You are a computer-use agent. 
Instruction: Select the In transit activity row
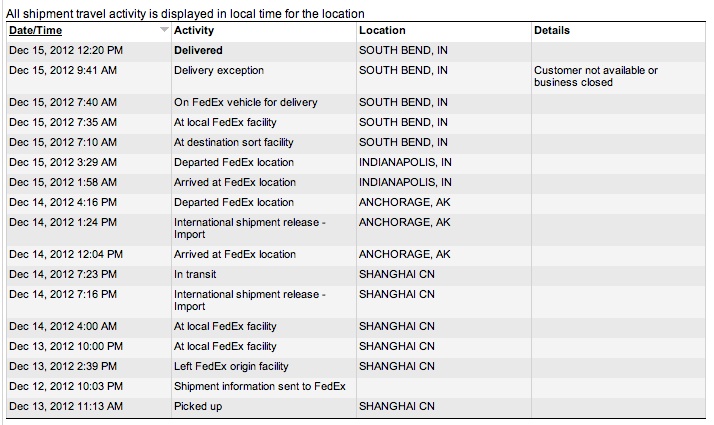pyautogui.click(x=356, y=275)
